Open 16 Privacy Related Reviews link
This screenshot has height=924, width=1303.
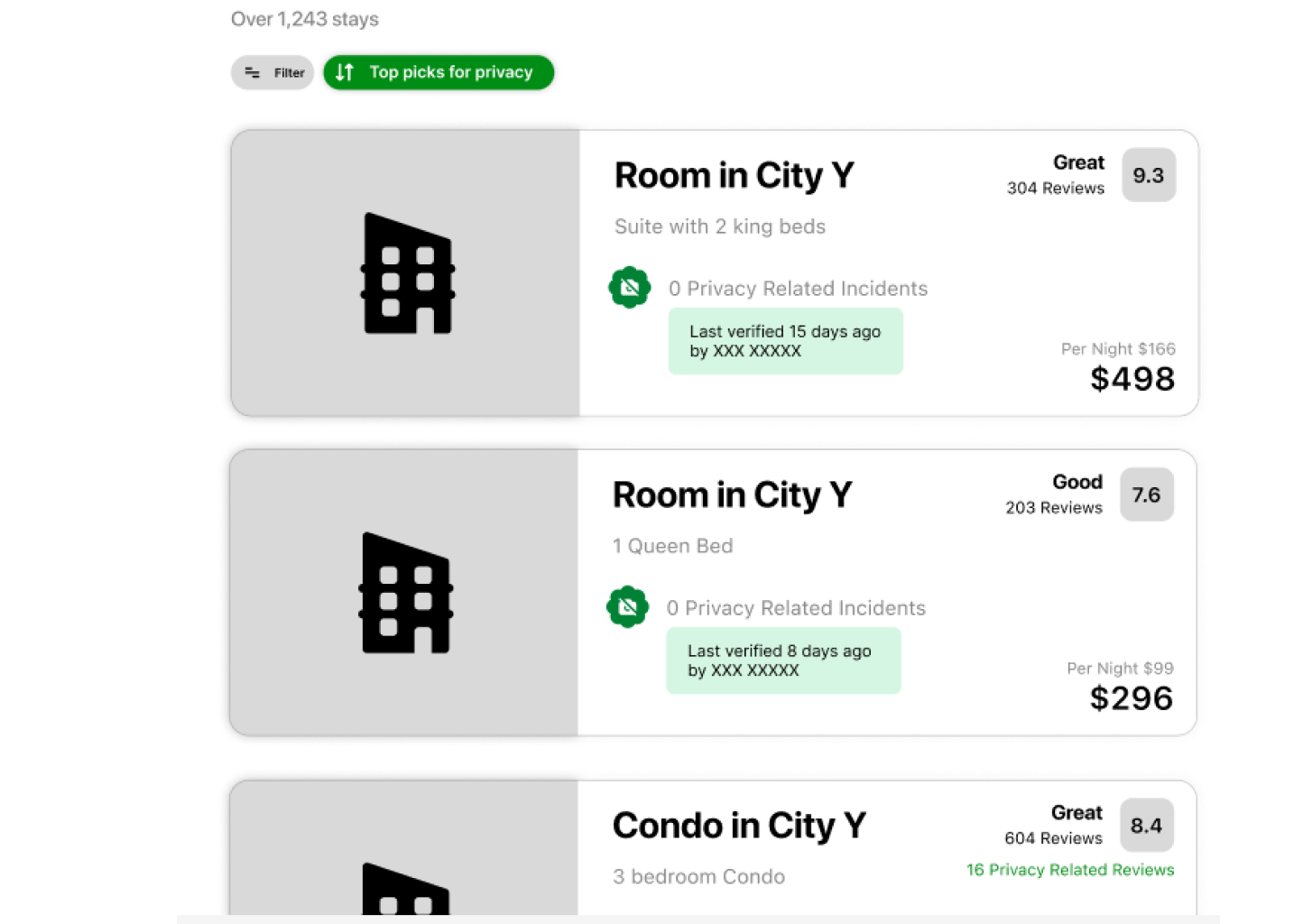1070,870
